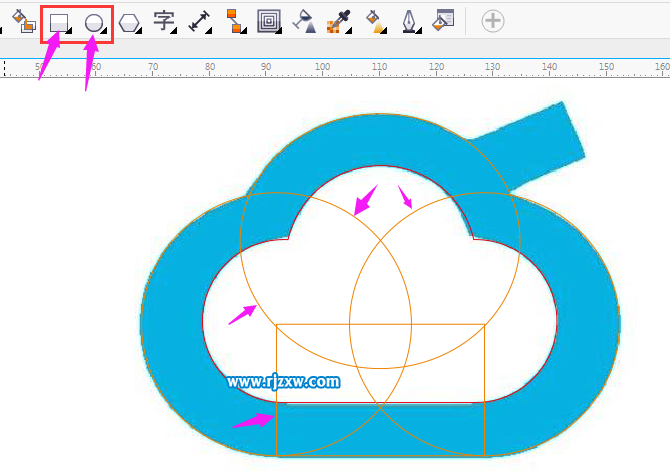Click the Quick Customize plus button
This screenshot has width=670, height=475.
493,21
